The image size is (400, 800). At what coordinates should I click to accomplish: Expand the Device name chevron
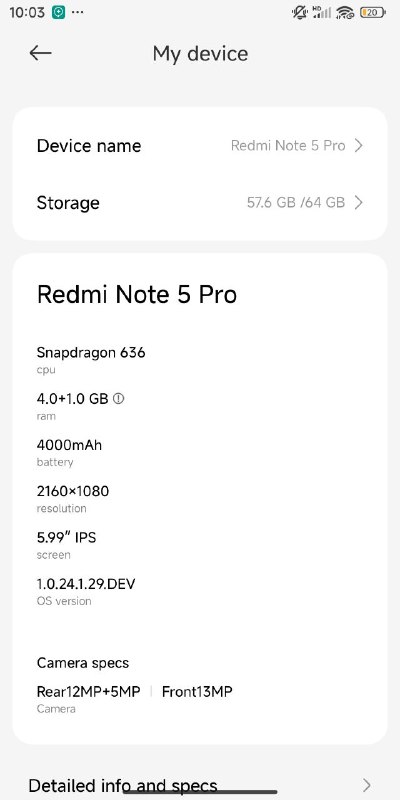[359, 146]
